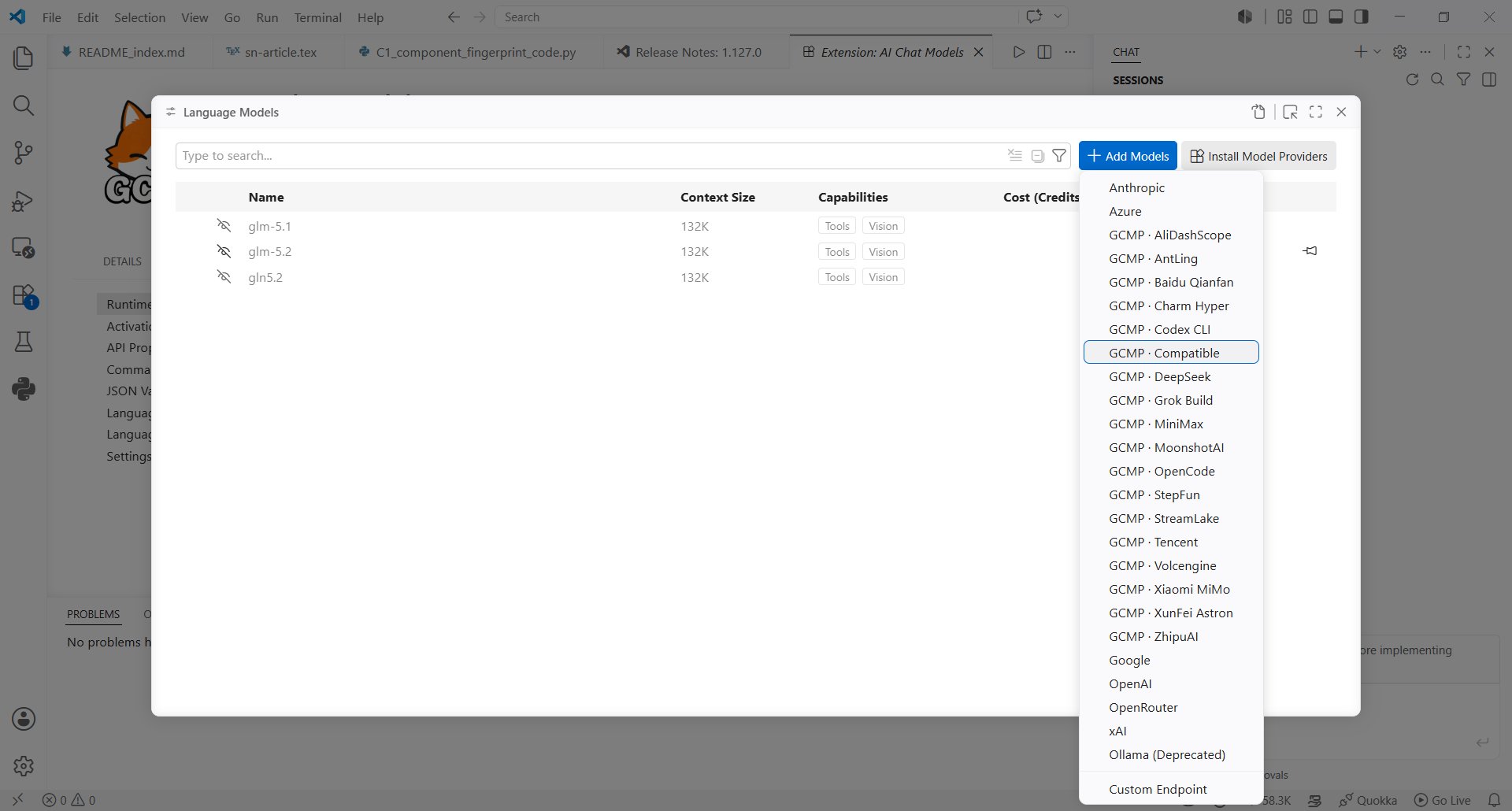Screen dimensions: 1512x811
Task: Open the Python view in the activity bar
Action: 24,389
